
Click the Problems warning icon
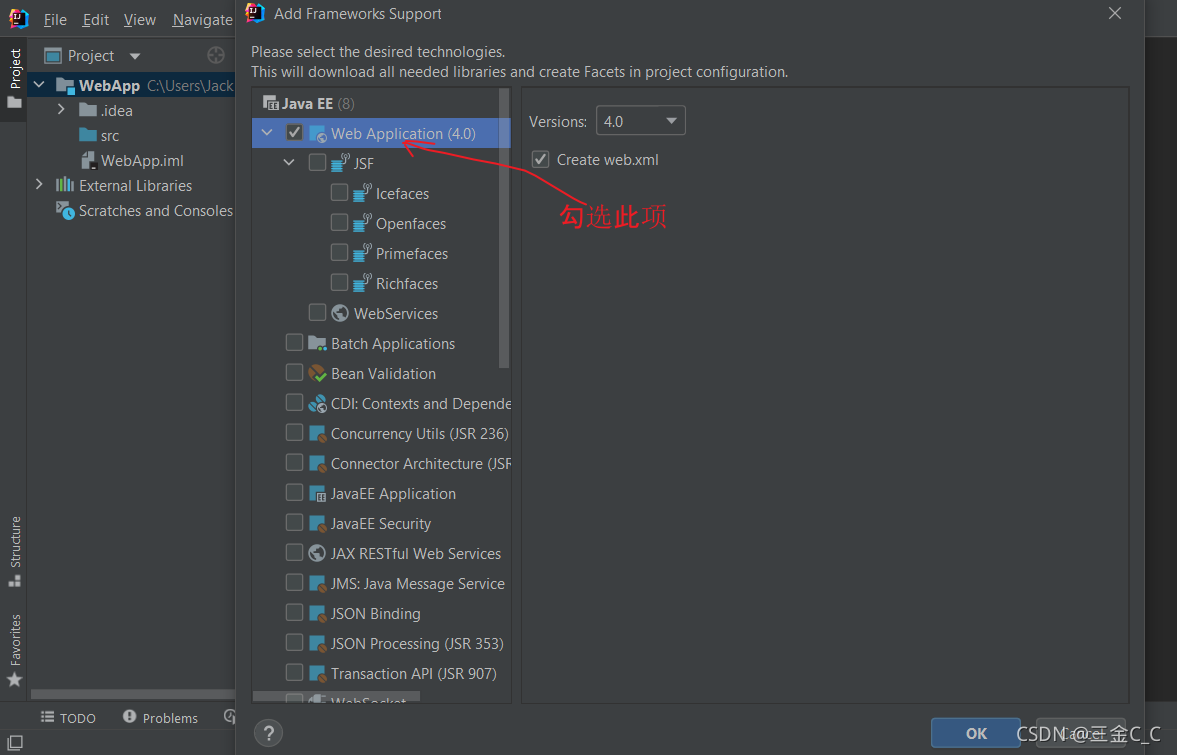tap(129, 717)
